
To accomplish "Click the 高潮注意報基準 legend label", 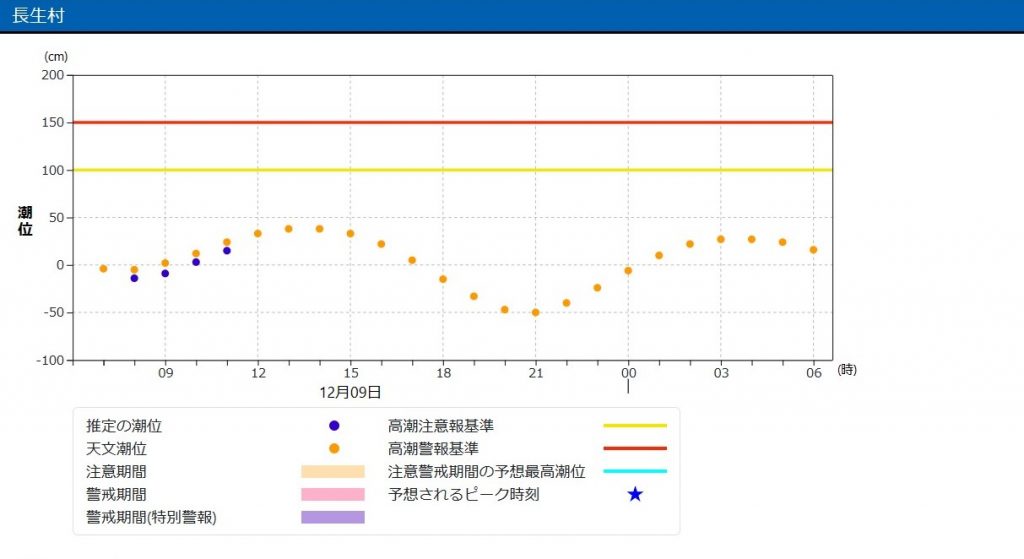I will click(441, 426).
